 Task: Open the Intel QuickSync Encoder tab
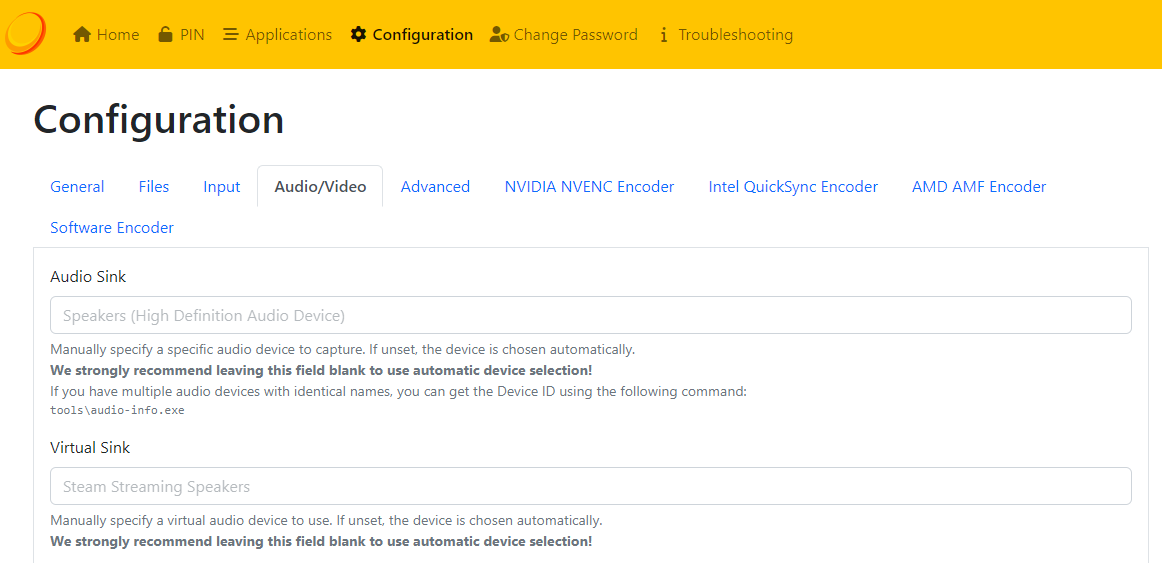pyautogui.click(x=793, y=187)
